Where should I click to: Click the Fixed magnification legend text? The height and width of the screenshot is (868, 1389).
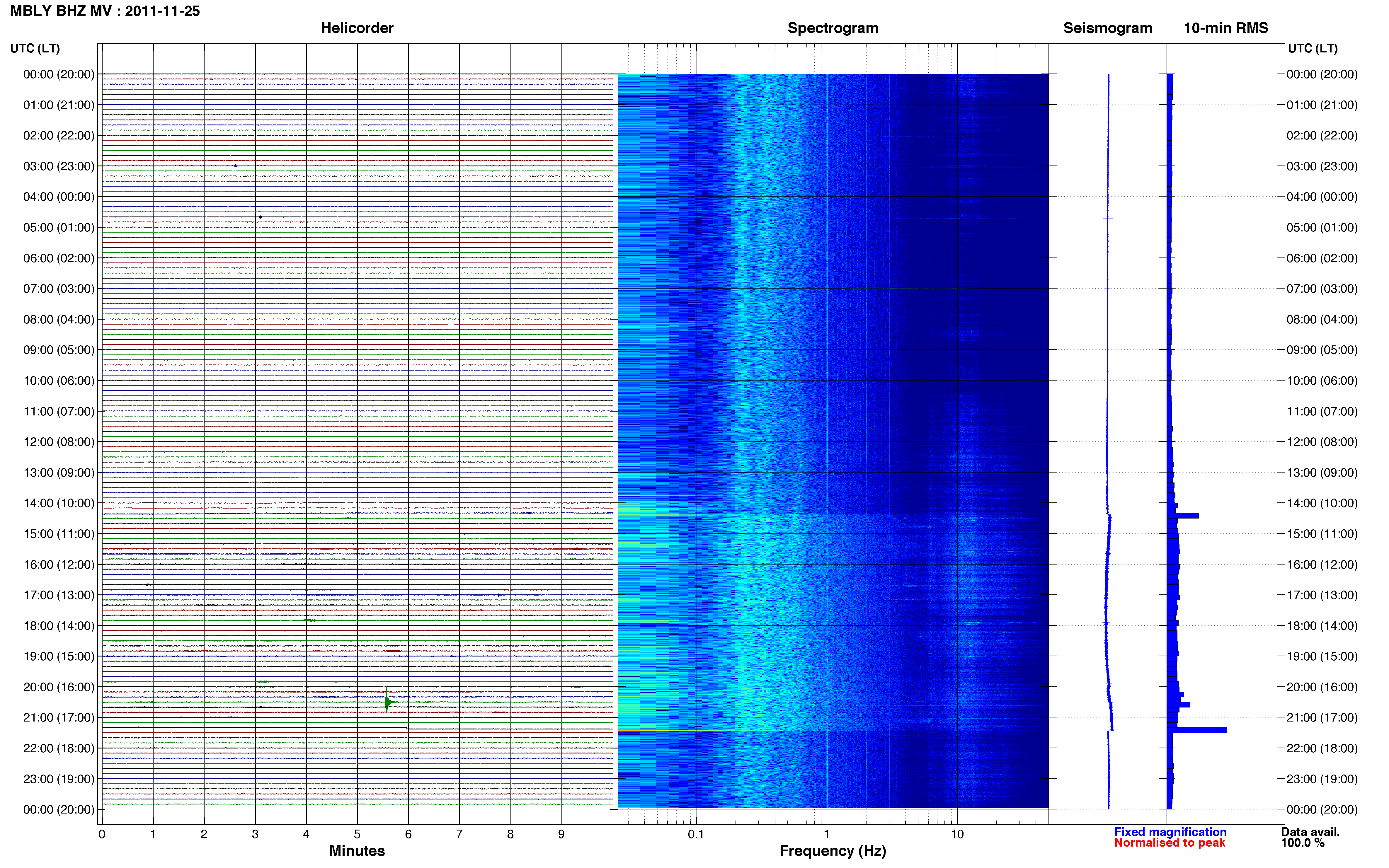click(1170, 832)
